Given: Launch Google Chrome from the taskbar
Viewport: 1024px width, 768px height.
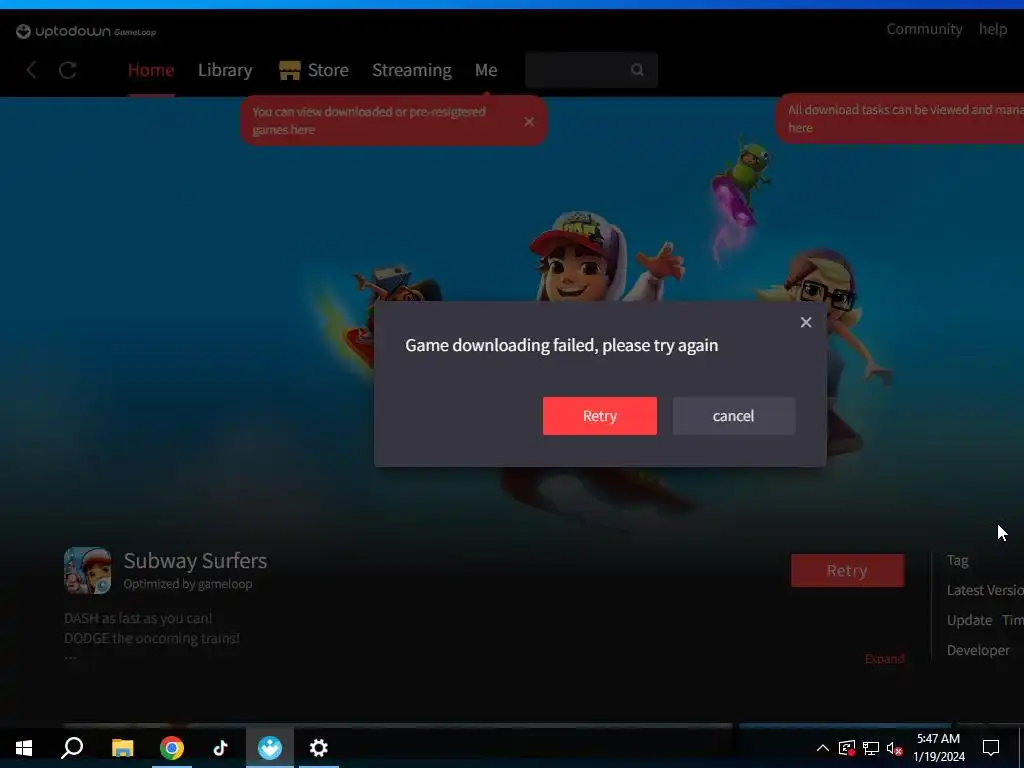Looking at the screenshot, I should pos(172,748).
